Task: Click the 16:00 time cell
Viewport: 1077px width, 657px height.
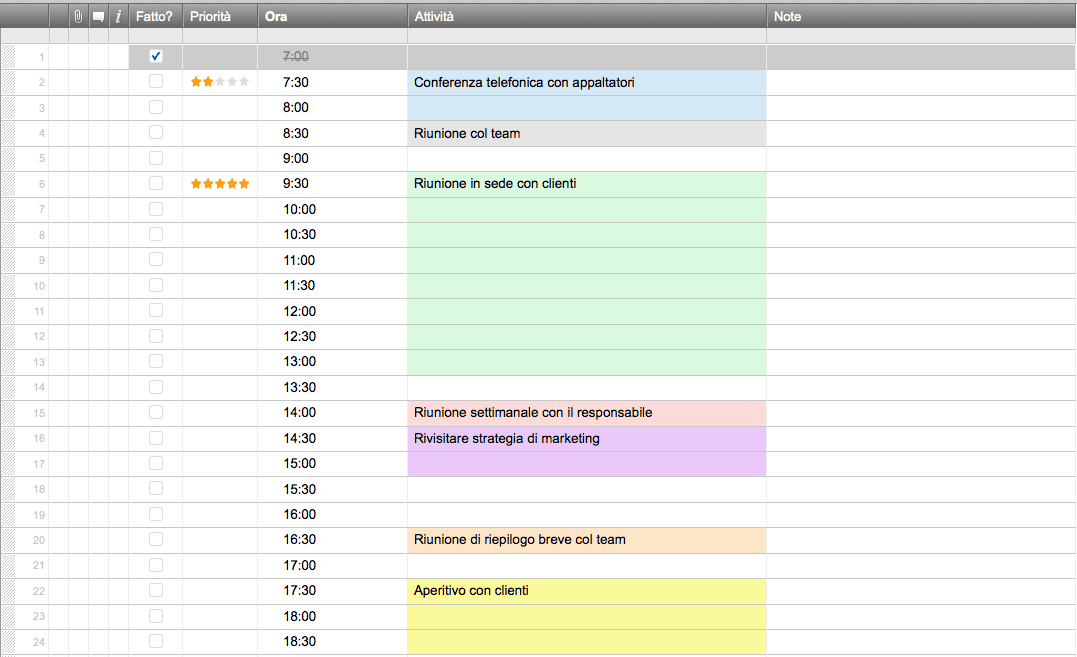Action: click(x=332, y=515)
